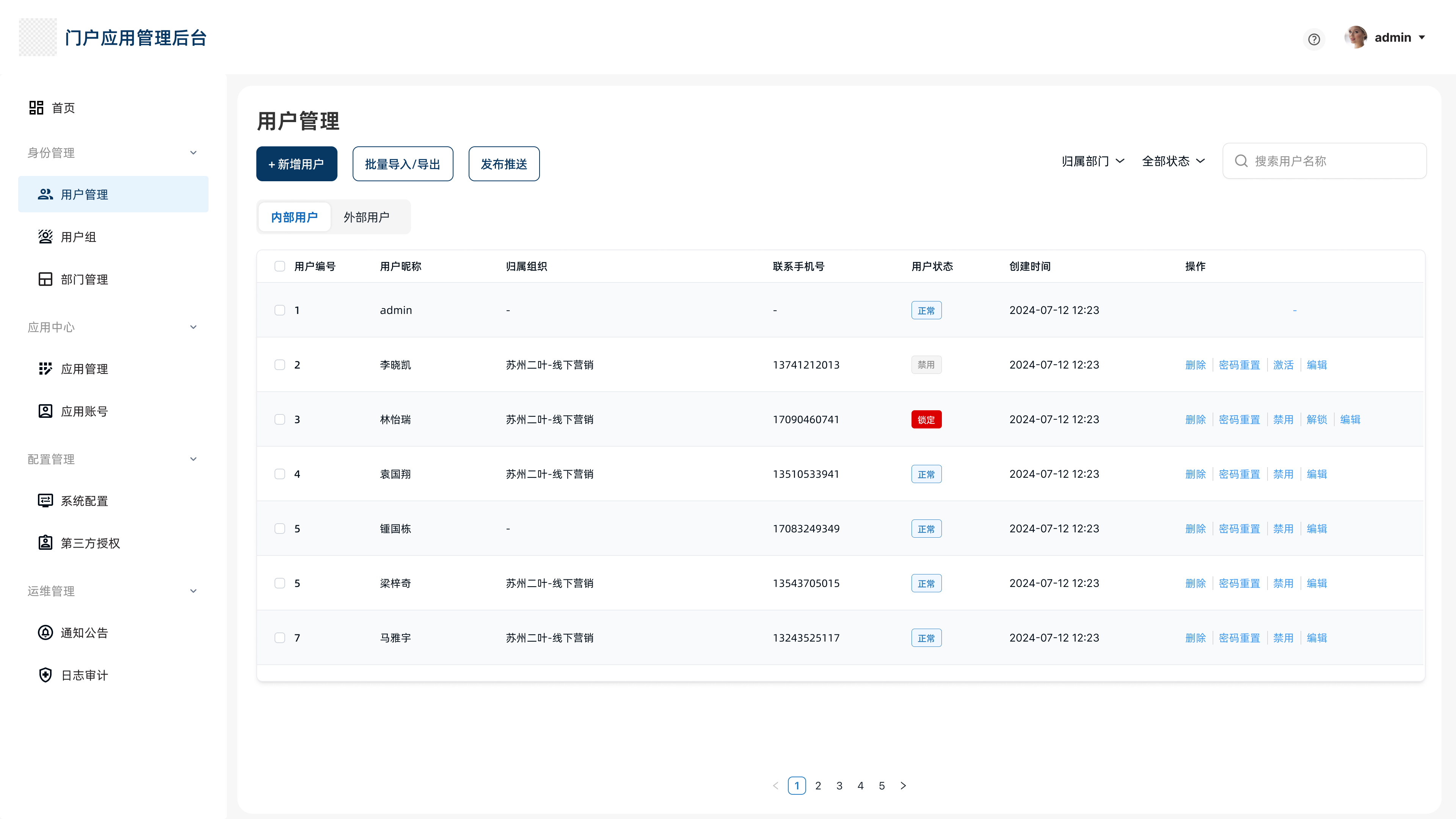1456x819 pixels.
Task: Click the 第三方授权 badge icon
Action: click(x=45, y=543)
